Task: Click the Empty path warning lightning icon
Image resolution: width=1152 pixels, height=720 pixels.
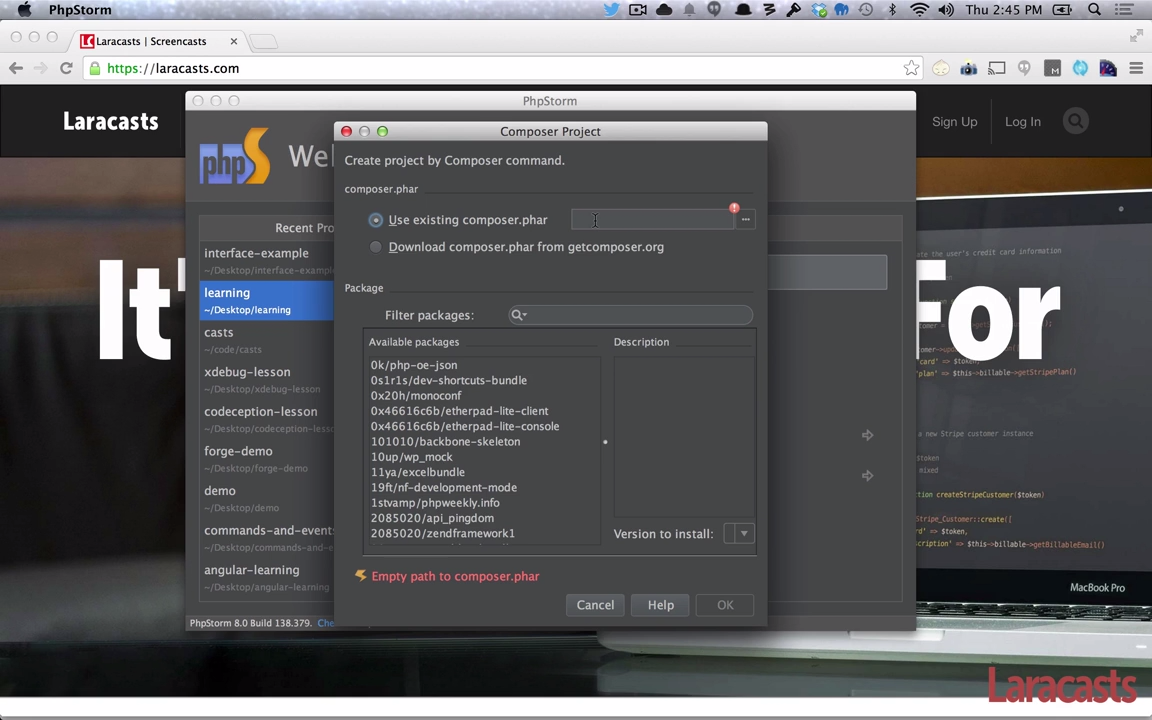Action: tap(361, 576)
